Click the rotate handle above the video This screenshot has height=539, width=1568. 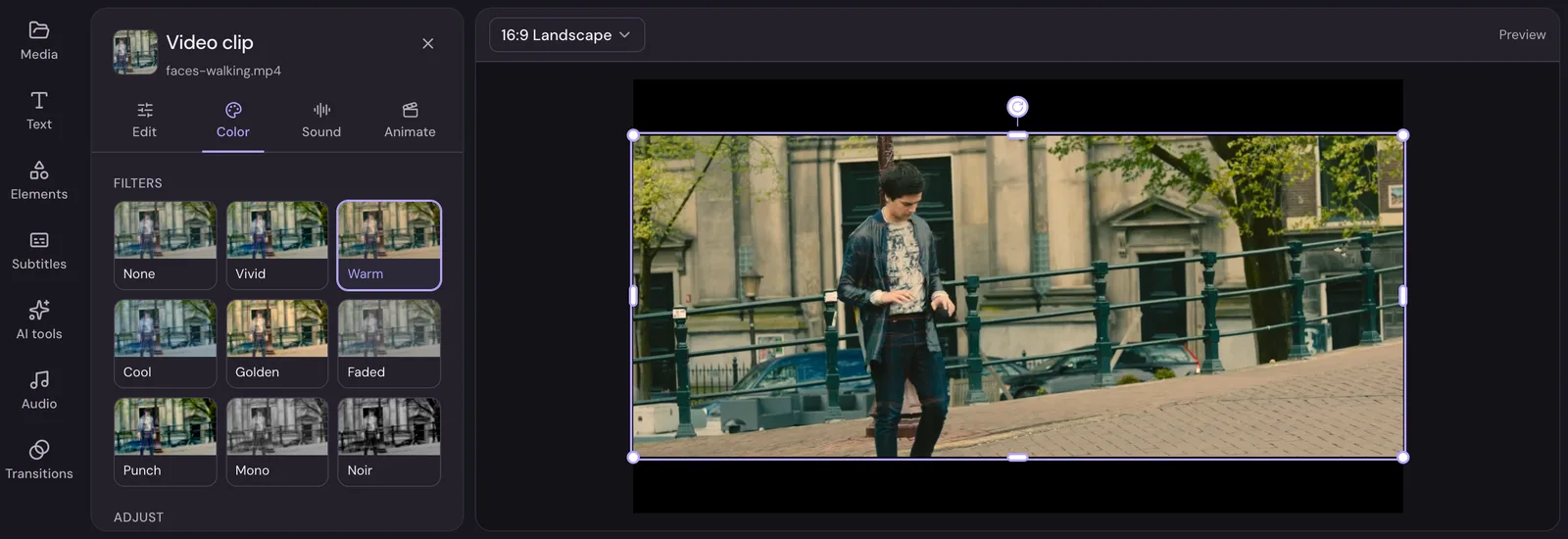(x=1017, y=107)
